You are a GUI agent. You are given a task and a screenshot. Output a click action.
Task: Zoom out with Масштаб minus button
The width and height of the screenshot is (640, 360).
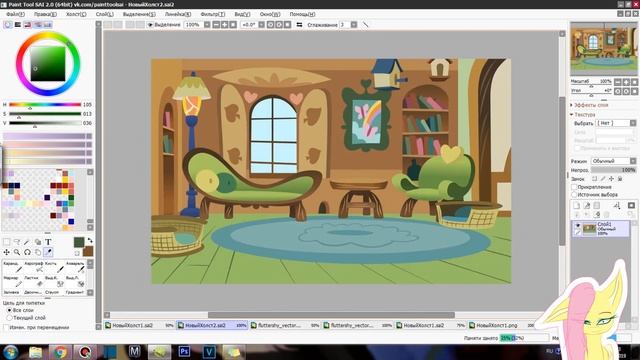pyautogui.click(x=618, y=82)
